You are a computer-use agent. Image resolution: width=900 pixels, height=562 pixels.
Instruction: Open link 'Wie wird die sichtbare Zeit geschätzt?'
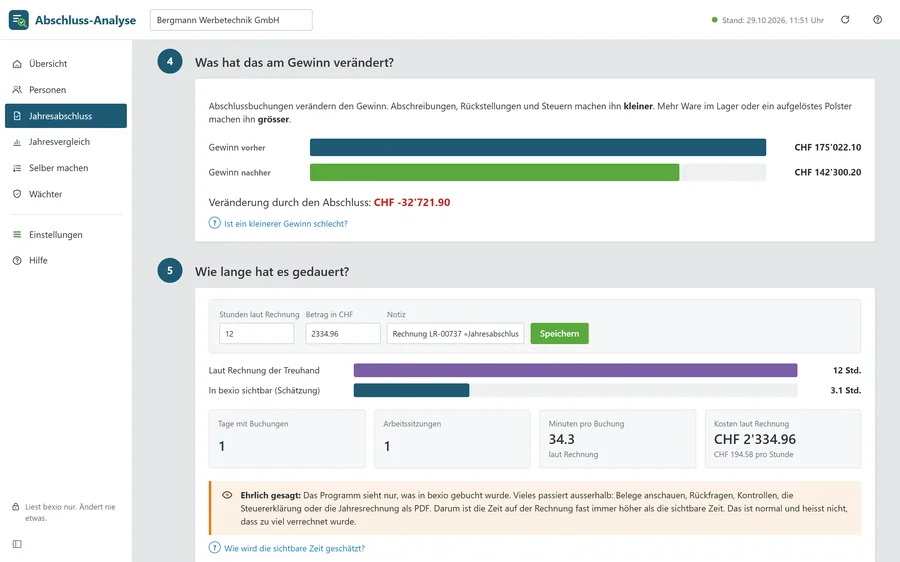click(x=294, y=548)
